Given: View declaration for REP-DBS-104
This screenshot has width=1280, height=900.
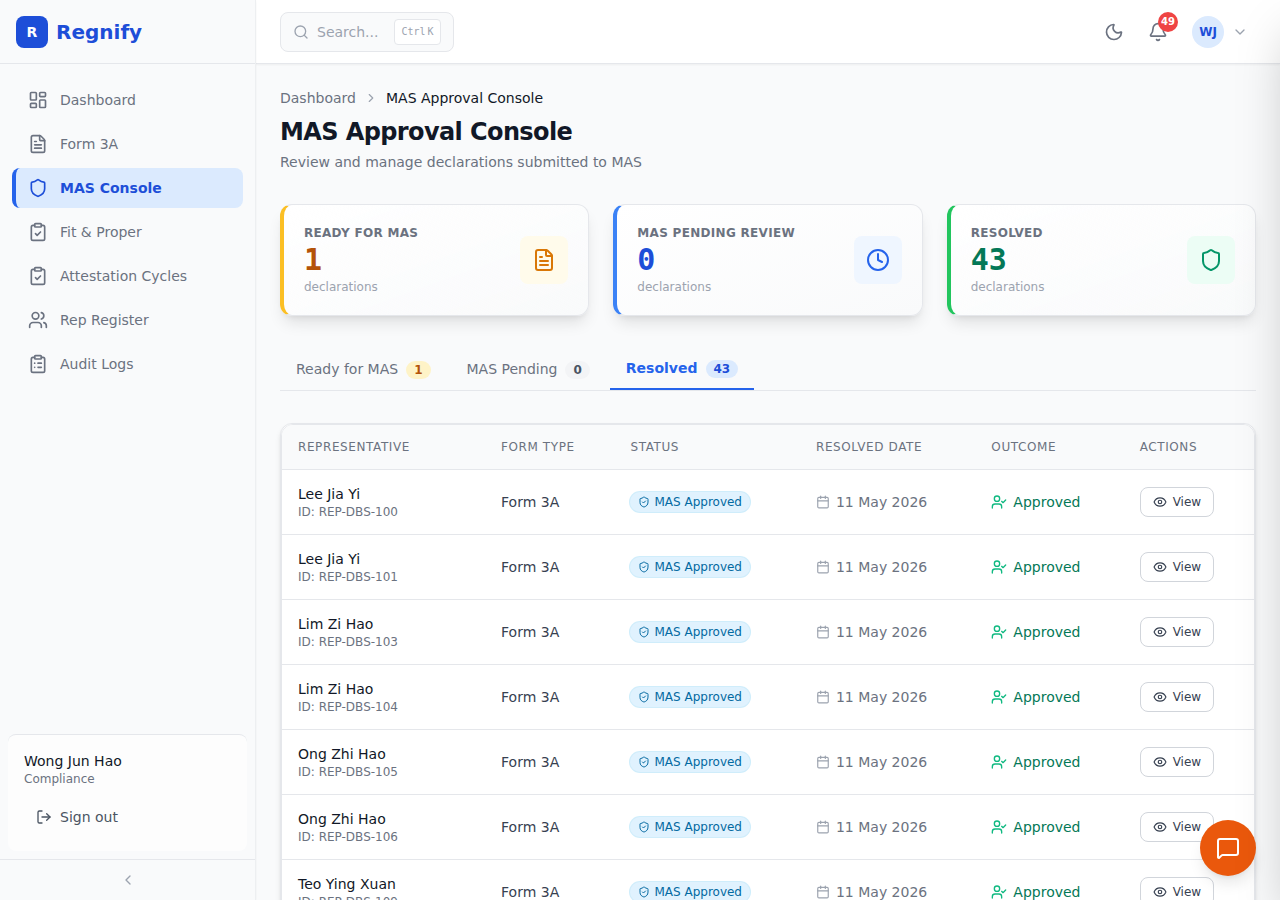Looking at the screenshot, I should (x=1177, y=697).
